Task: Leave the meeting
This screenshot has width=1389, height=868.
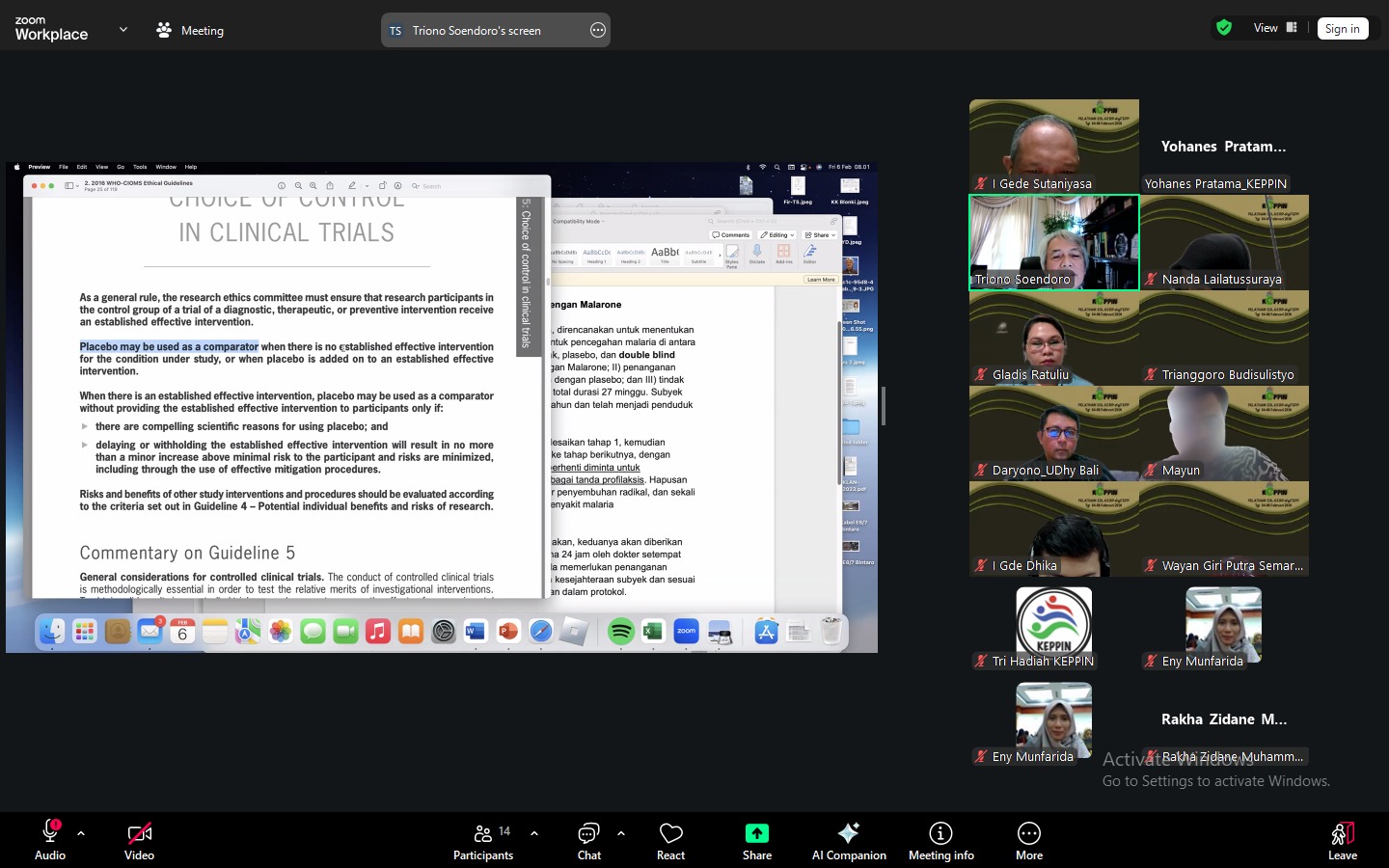Action: (1342, 839)
